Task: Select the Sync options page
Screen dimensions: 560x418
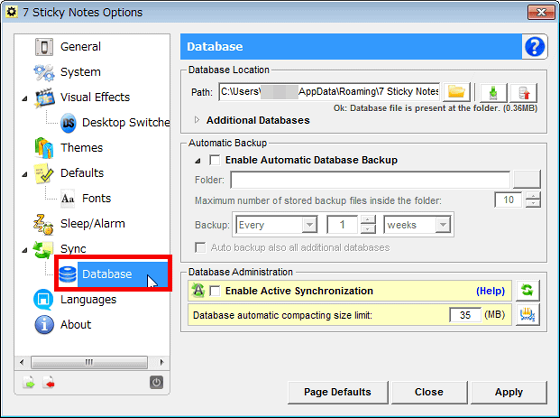Action: tap(73, 249)
